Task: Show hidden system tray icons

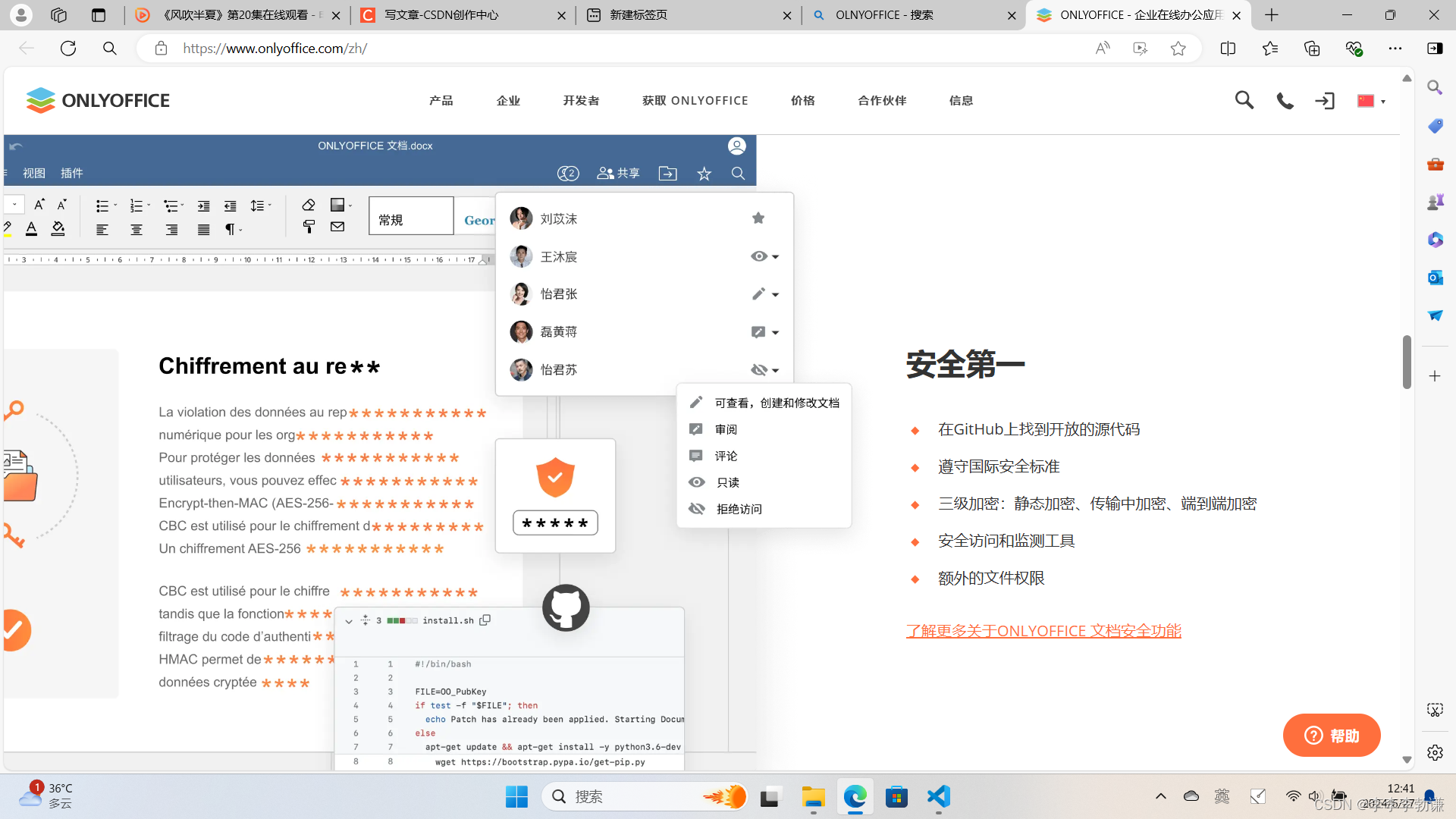Action: pyautogui.click(x=1160, y=796)
